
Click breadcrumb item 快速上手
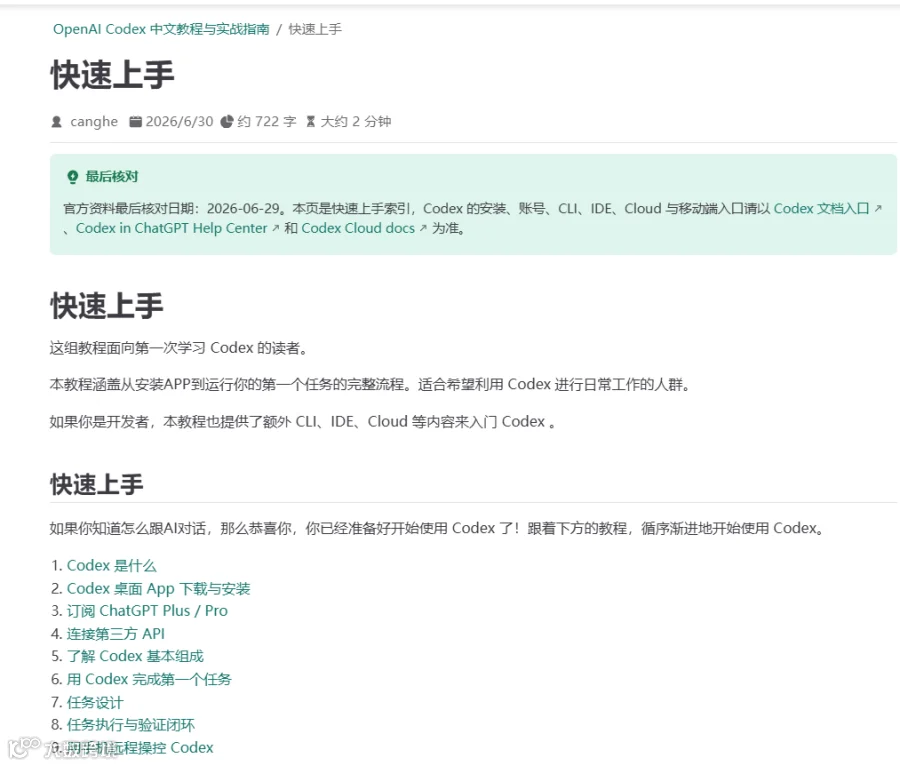[x=315, y=29]
